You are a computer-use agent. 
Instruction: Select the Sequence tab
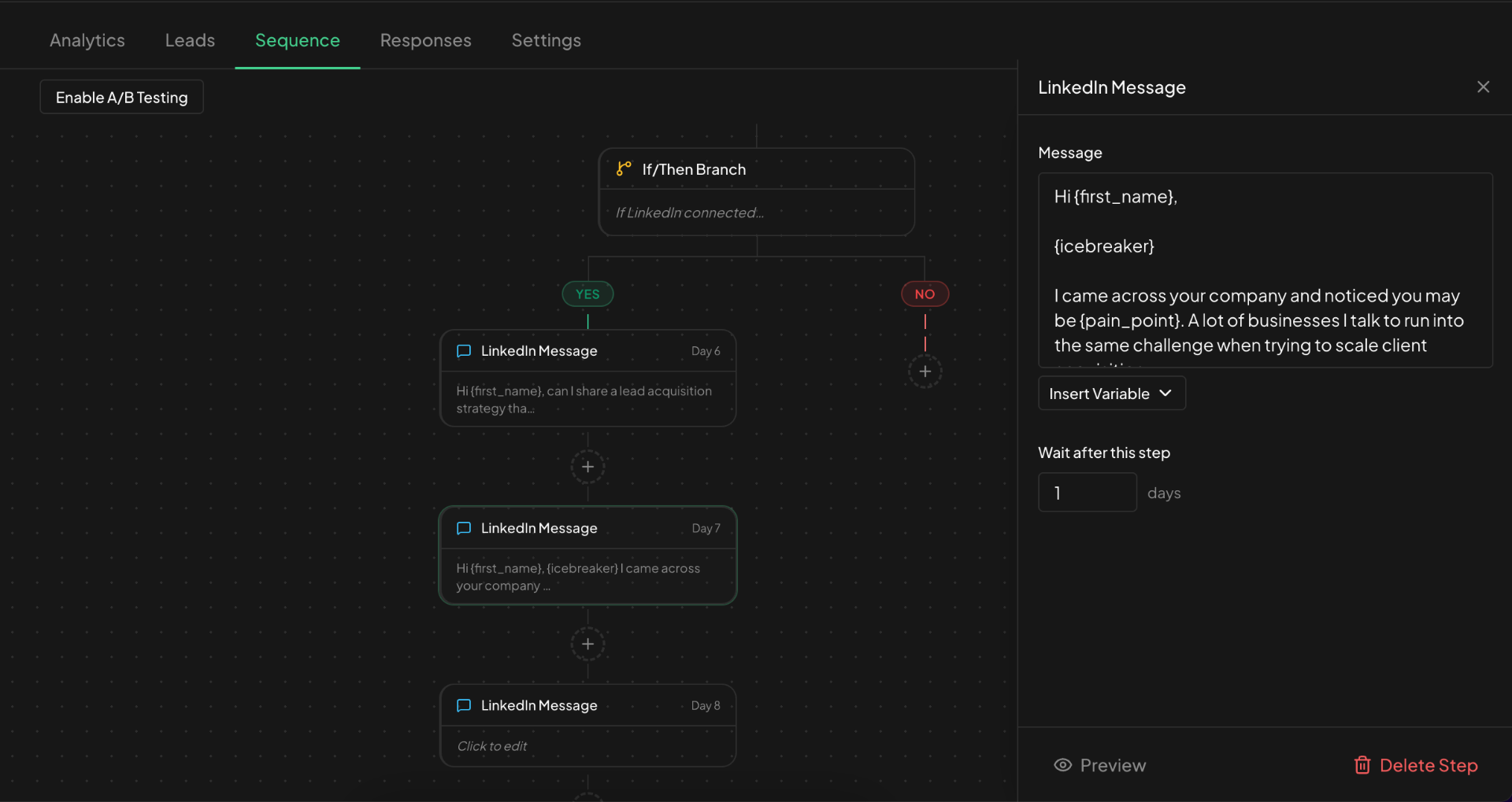[x=298, y=40]
